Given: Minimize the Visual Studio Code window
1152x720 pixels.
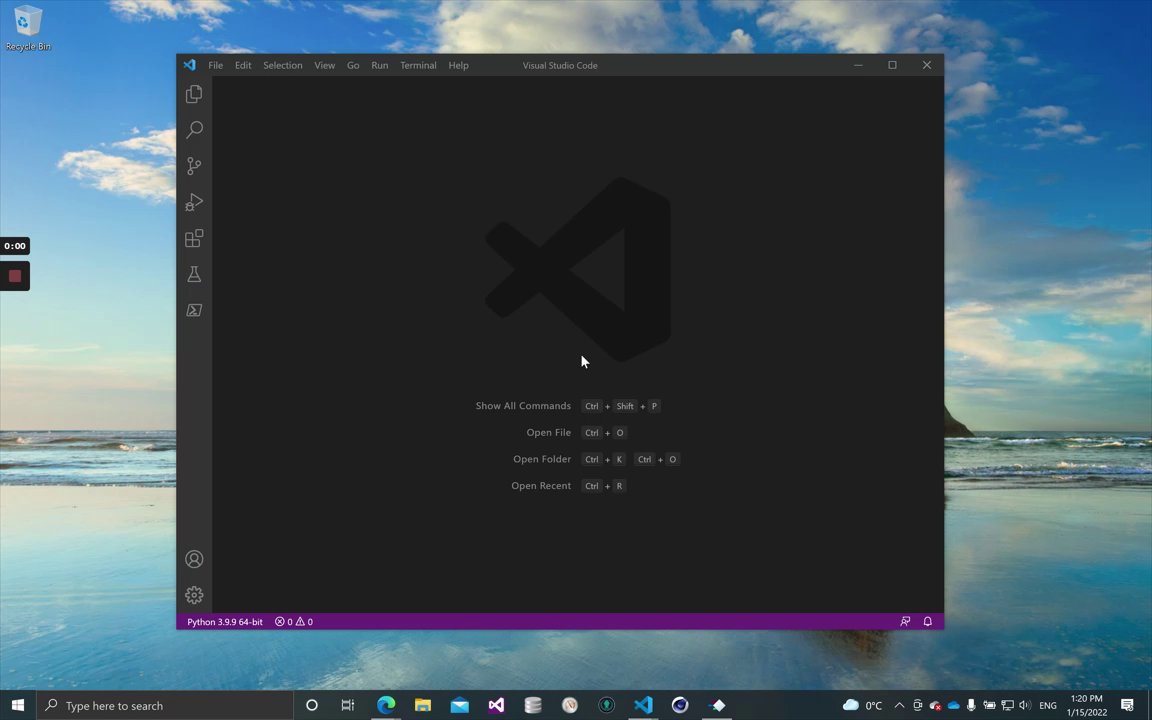Looking at the screenshot, I should tap(858, 65).
